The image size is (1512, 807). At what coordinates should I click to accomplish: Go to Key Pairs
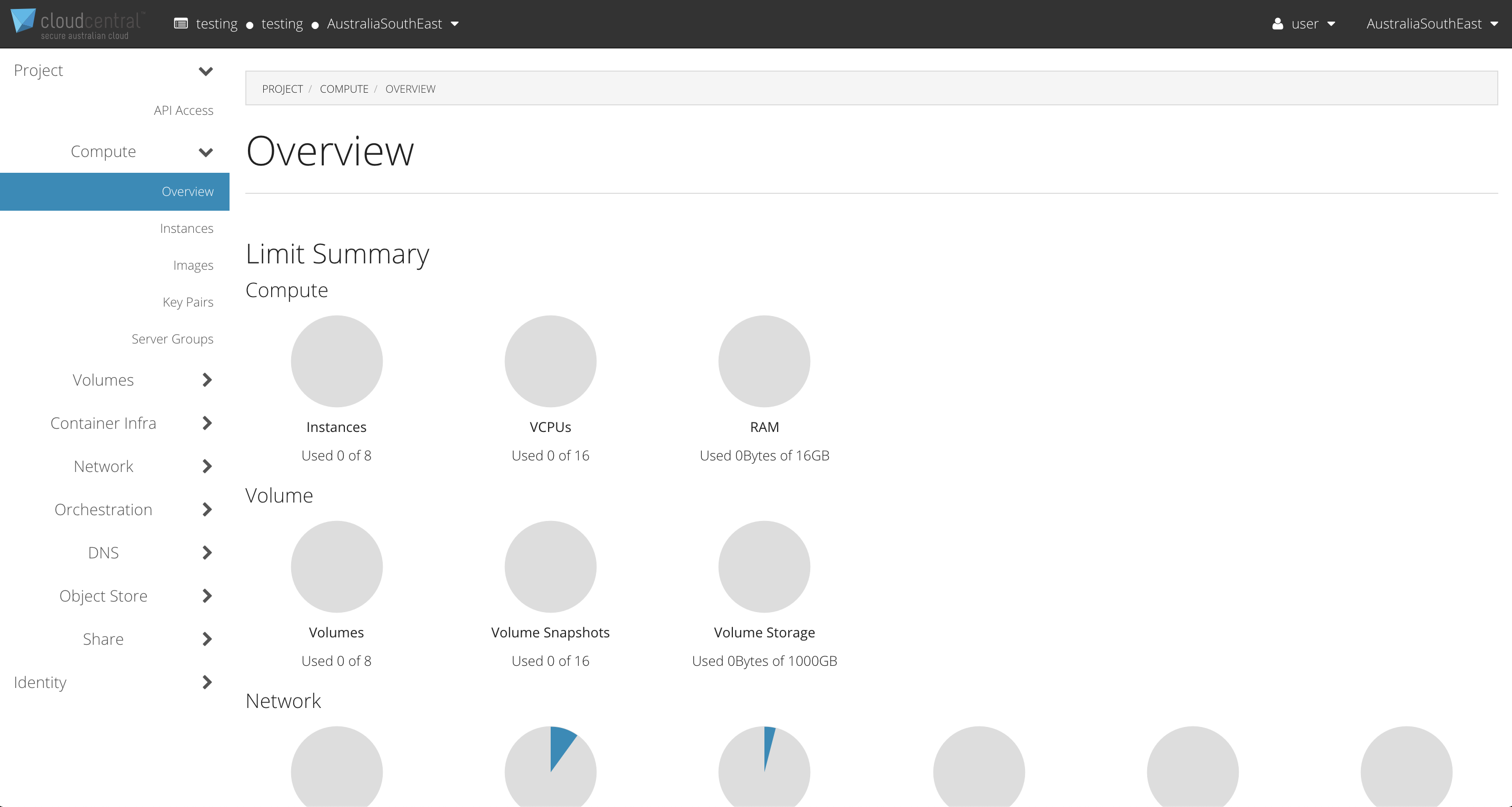click(188, 301)
